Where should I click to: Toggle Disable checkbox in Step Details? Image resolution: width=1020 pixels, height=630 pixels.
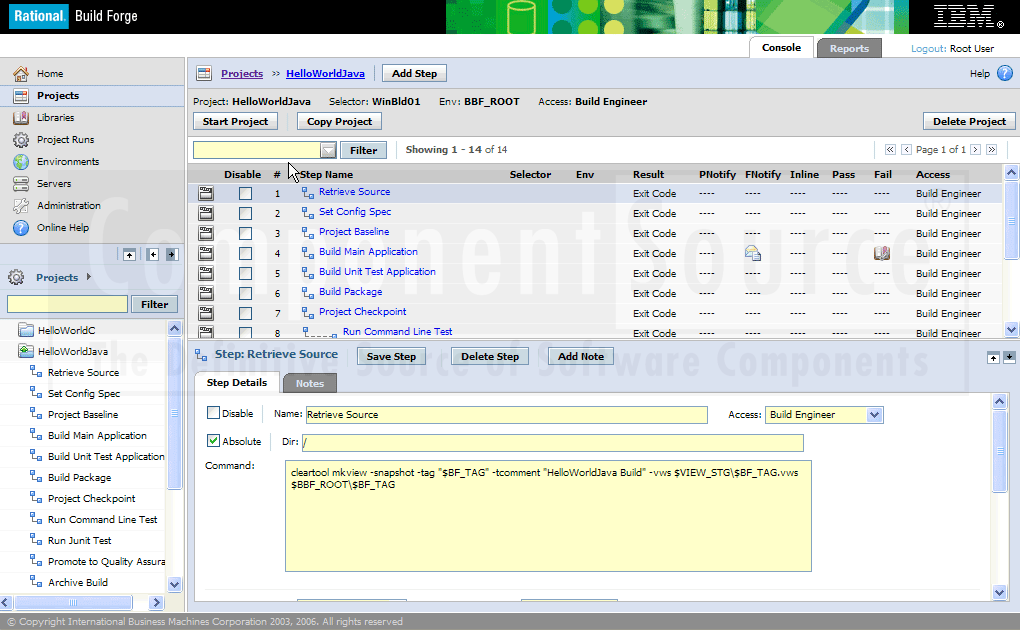pos(213,413)
